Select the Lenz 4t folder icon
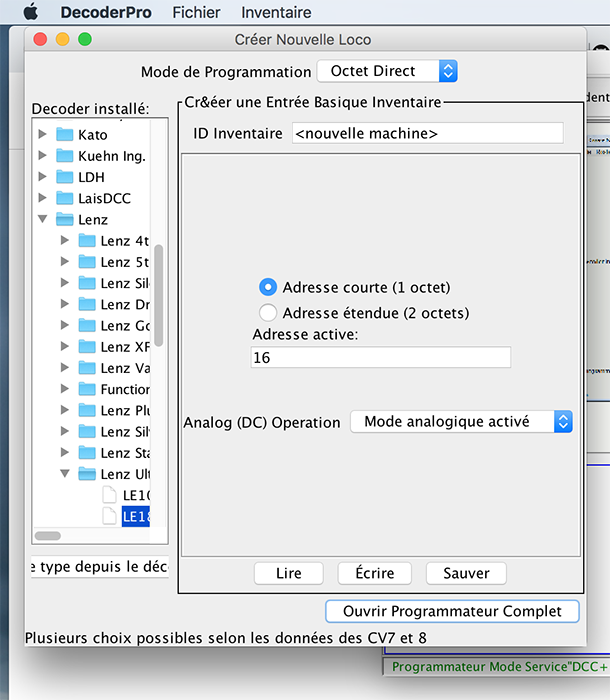The width and height of the screenshot is (610, 700). tap(87, 240)
